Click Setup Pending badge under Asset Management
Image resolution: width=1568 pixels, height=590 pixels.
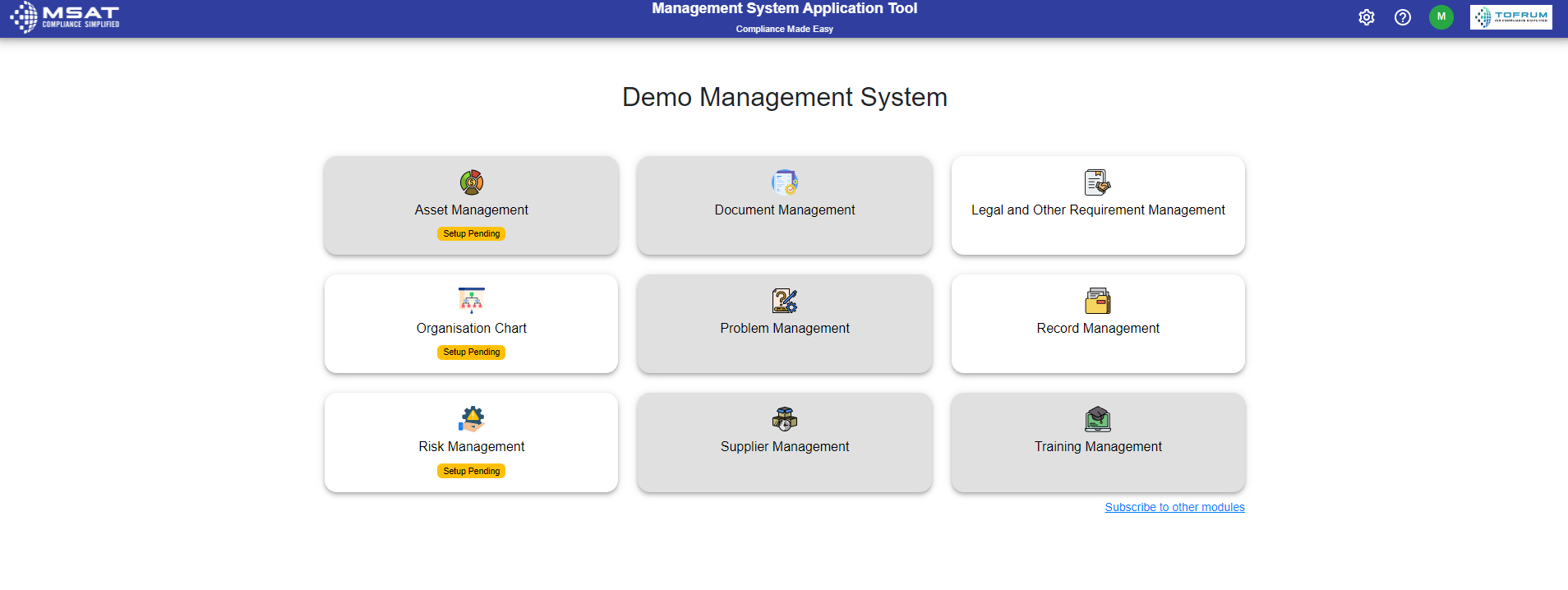(471, 234)
